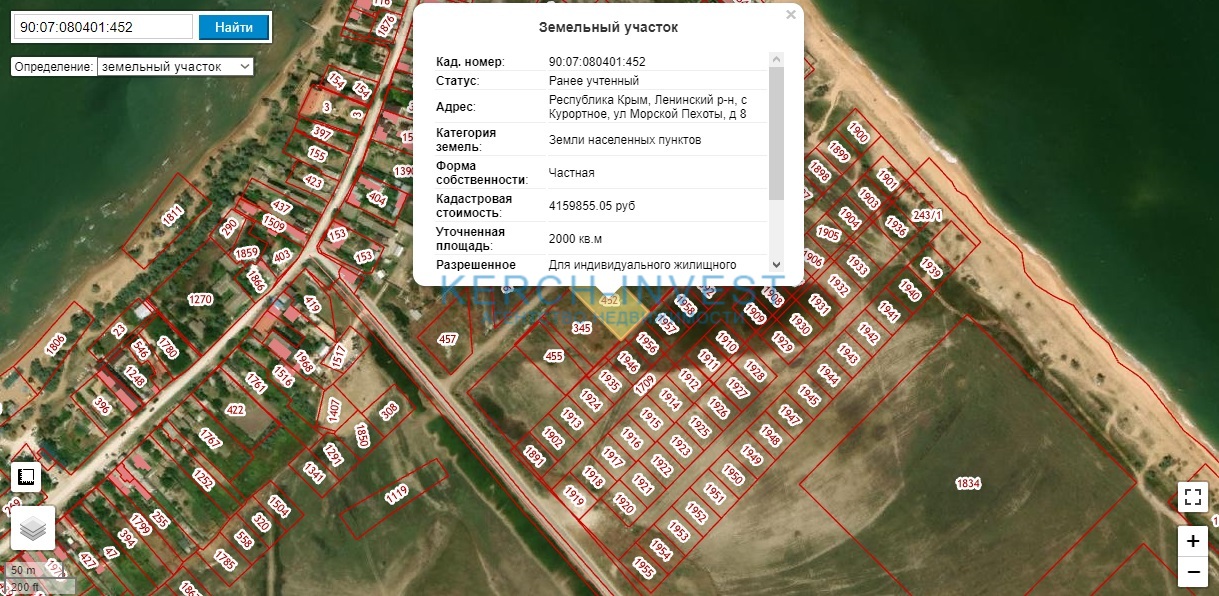Screen dimensions: 1219x596
Task: Open the Определение type dropdown
Action: click(175, 66)
